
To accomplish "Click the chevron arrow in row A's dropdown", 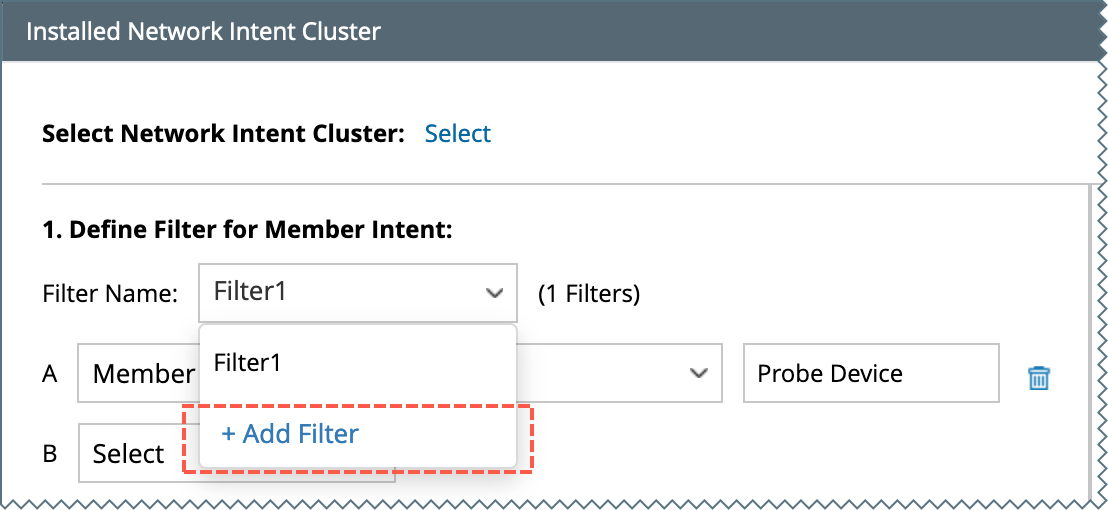I will 698,374.
